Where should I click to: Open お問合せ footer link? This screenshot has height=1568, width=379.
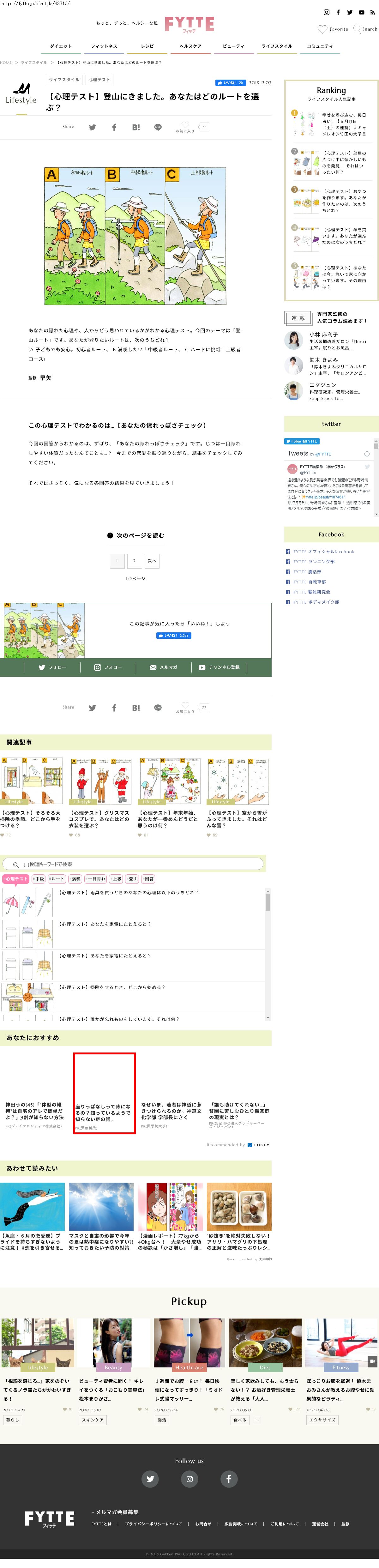click(203, 1523)
